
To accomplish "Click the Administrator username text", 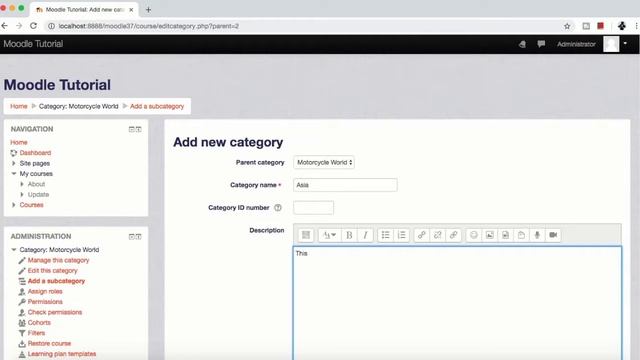I will coord(576,44).
